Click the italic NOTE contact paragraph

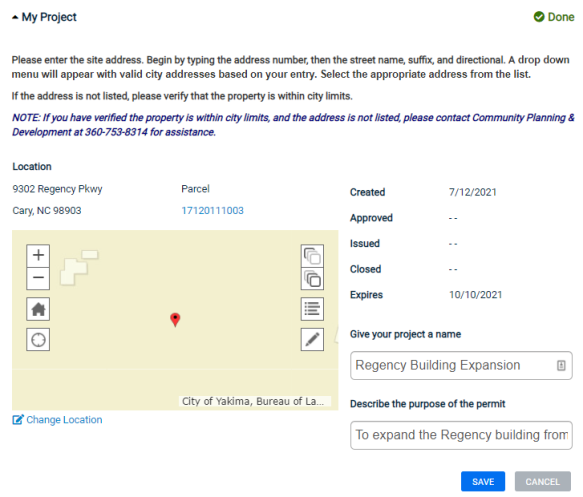(x=293, y=125)
